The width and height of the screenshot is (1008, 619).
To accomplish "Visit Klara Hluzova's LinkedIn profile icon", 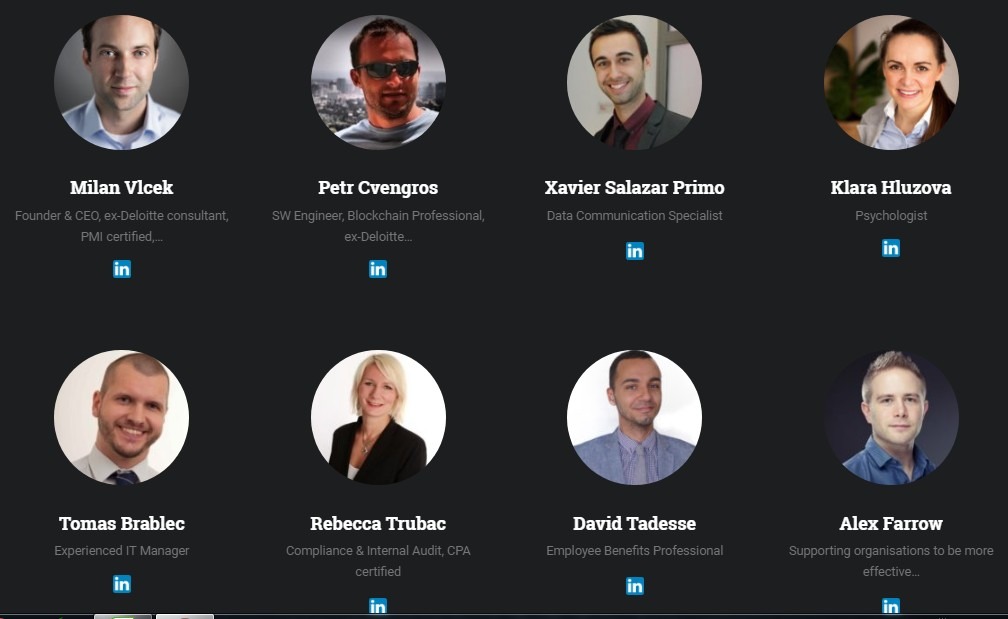I will 891,247.
